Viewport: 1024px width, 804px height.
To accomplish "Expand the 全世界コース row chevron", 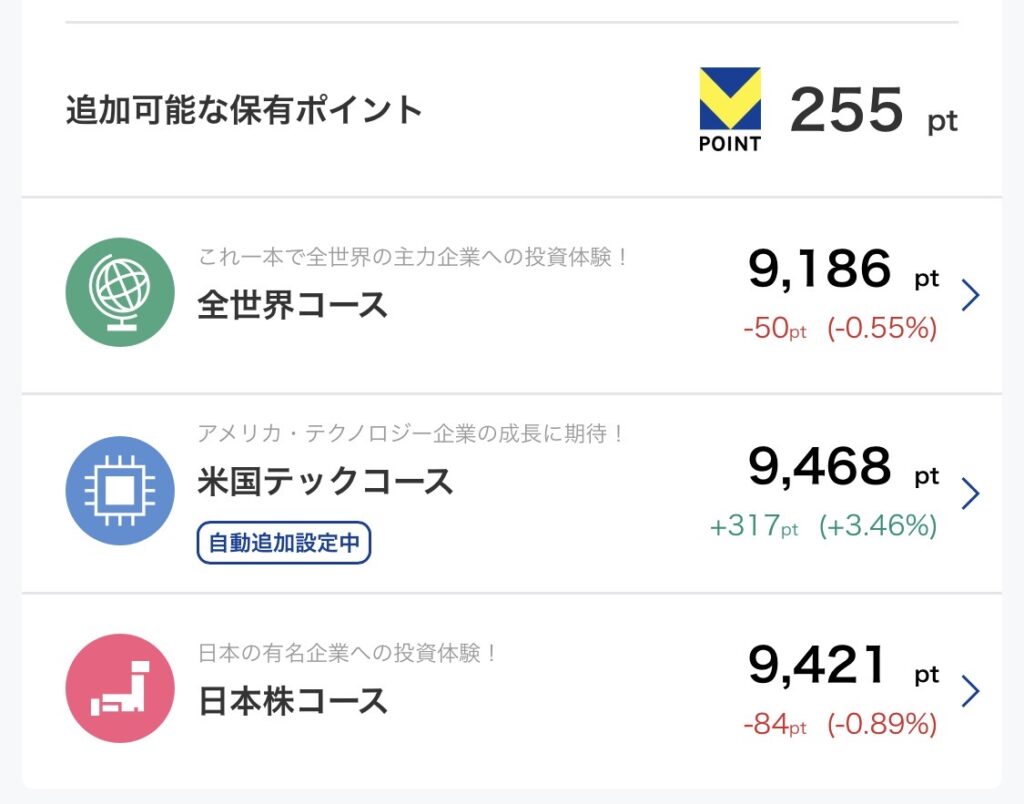I will pyautogui.click(x=969, y=295).
